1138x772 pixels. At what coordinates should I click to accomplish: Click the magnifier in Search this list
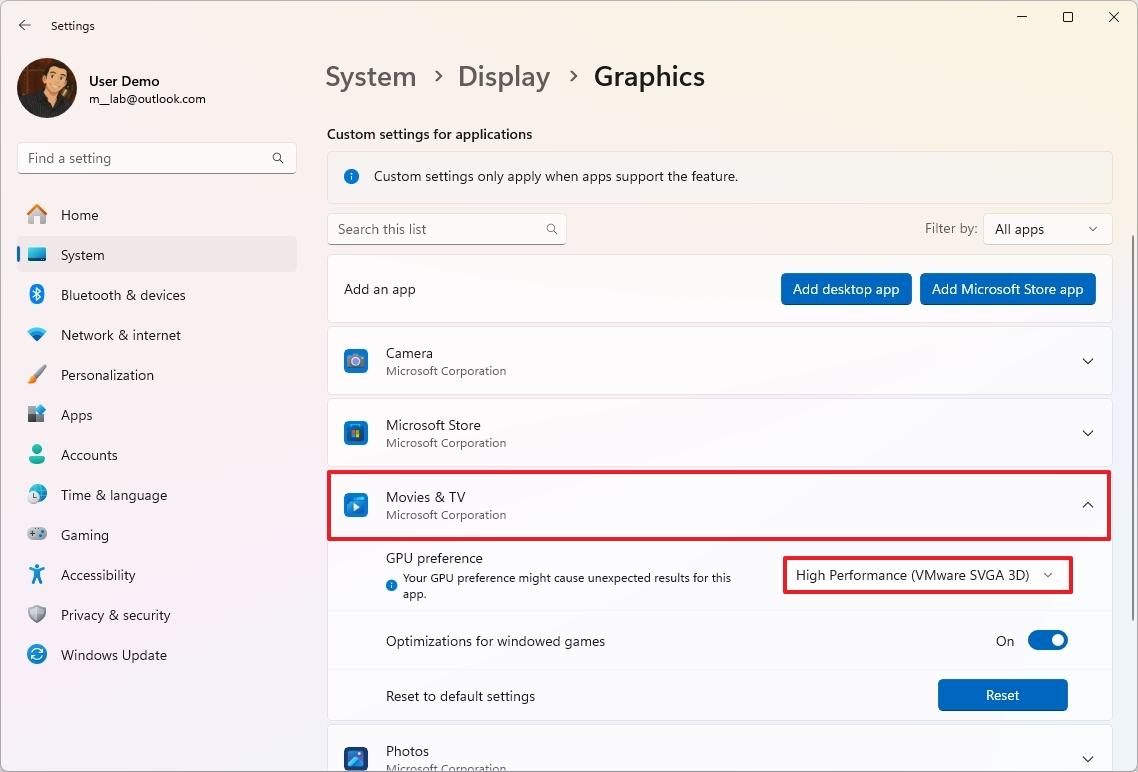(x=552, y=229)
